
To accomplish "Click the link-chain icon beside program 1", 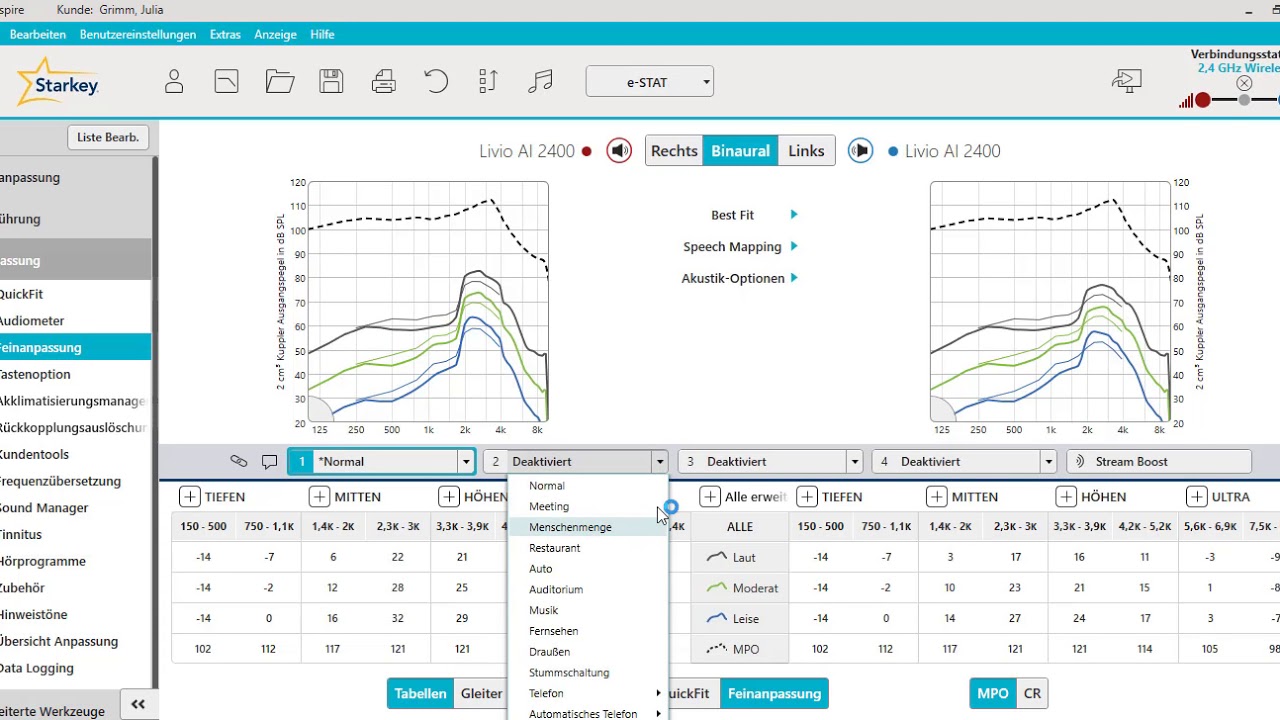I will [238, 461].
